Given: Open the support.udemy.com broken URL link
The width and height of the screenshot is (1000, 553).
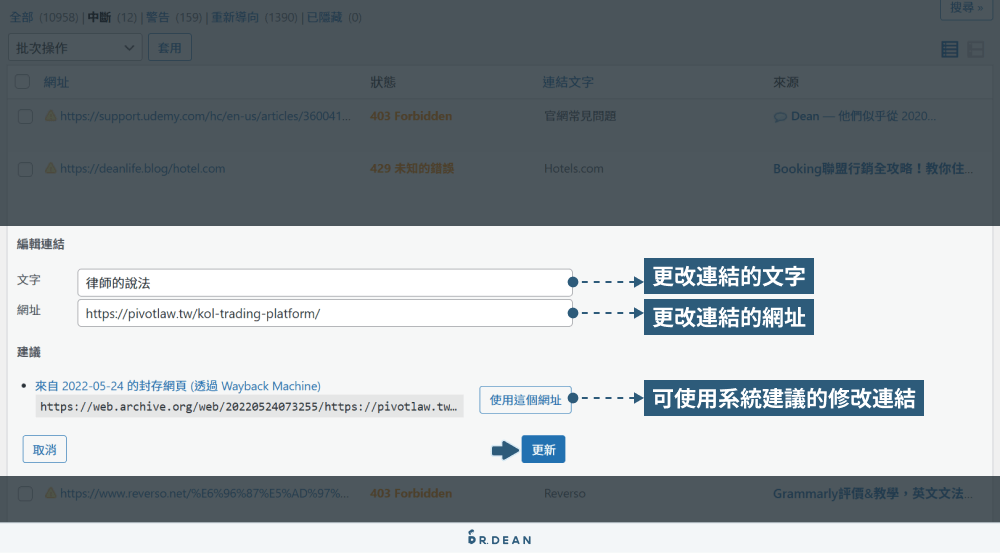Looking at the screenshot, I should point(205,116).
